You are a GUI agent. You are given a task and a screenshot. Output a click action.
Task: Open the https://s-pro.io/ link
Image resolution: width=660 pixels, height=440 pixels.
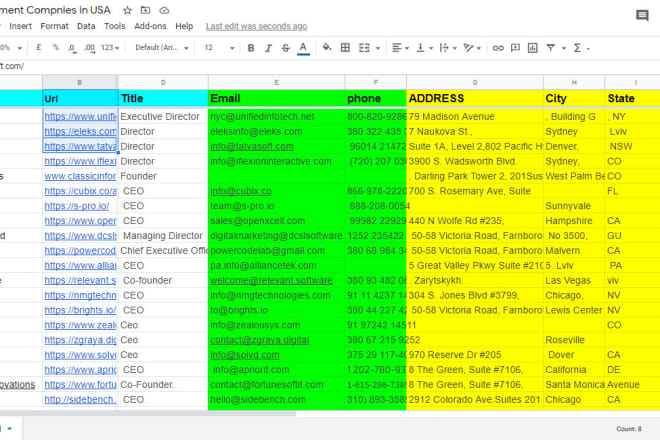click(x=77, y=206)
